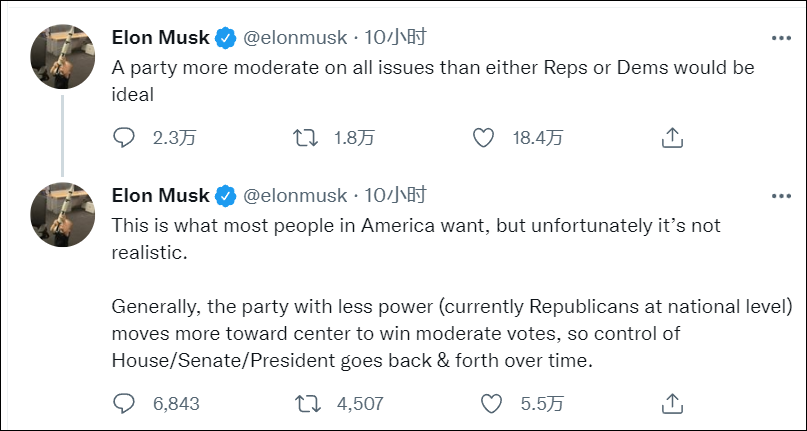
Task: Open Elon Musk profile from second tweet name
Action: pos(161,195)
